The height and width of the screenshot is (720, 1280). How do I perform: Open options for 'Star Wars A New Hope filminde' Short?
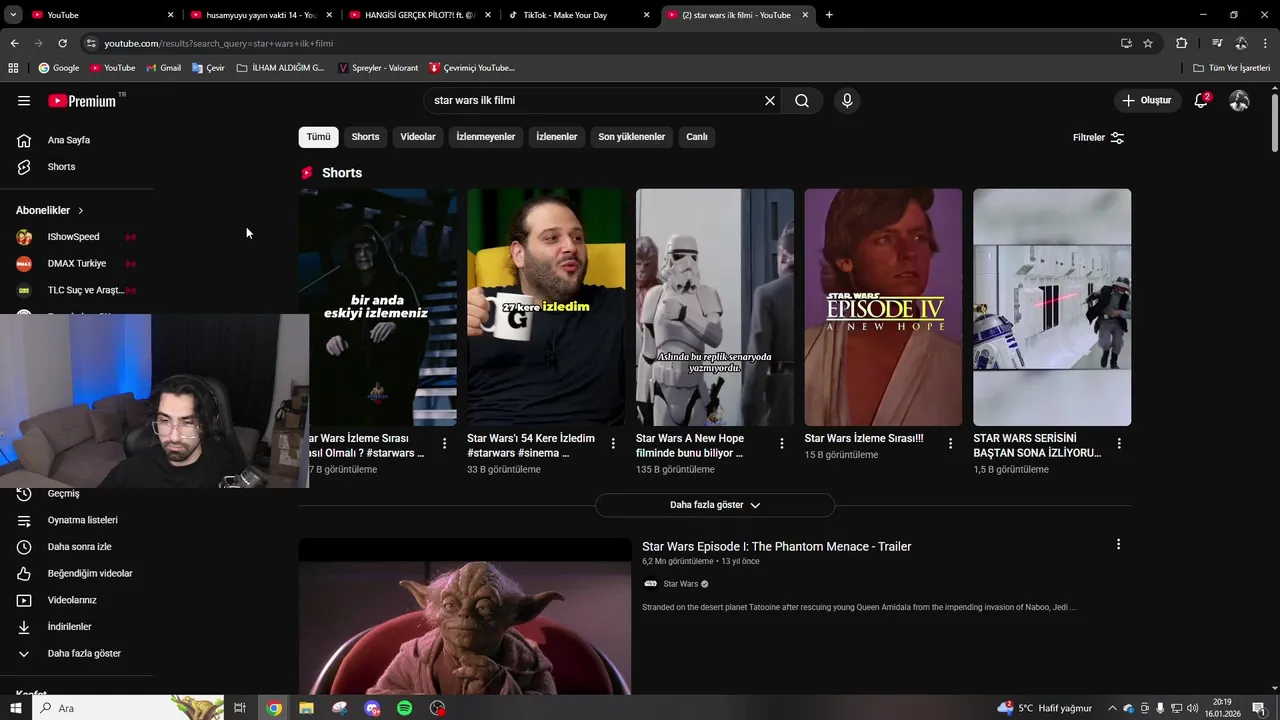tap(782, 443)
